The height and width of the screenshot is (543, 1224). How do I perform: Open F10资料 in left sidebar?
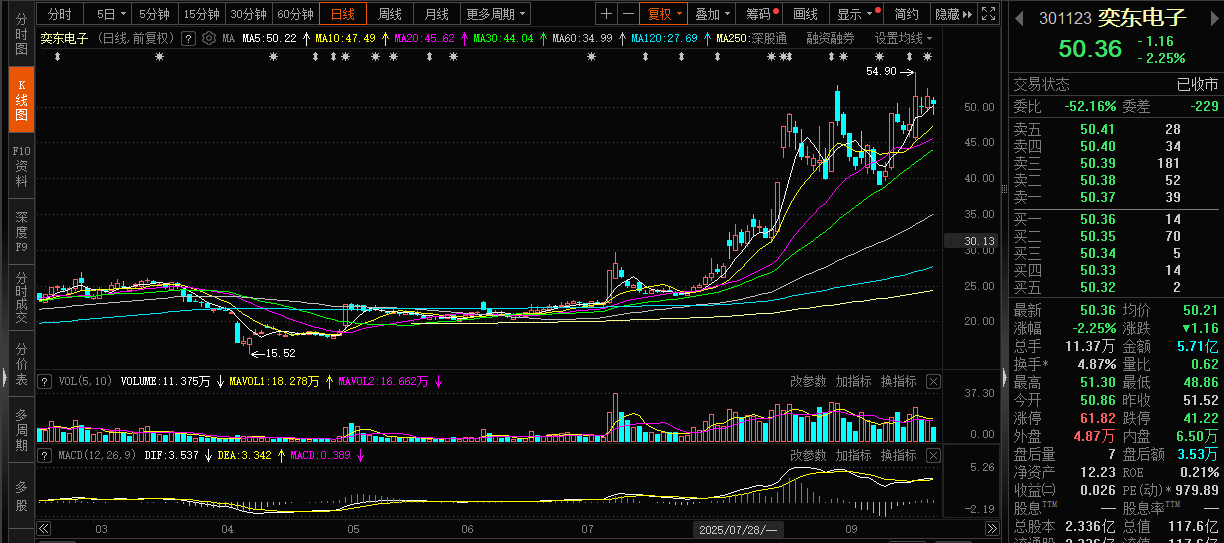(x=21, y=166)
